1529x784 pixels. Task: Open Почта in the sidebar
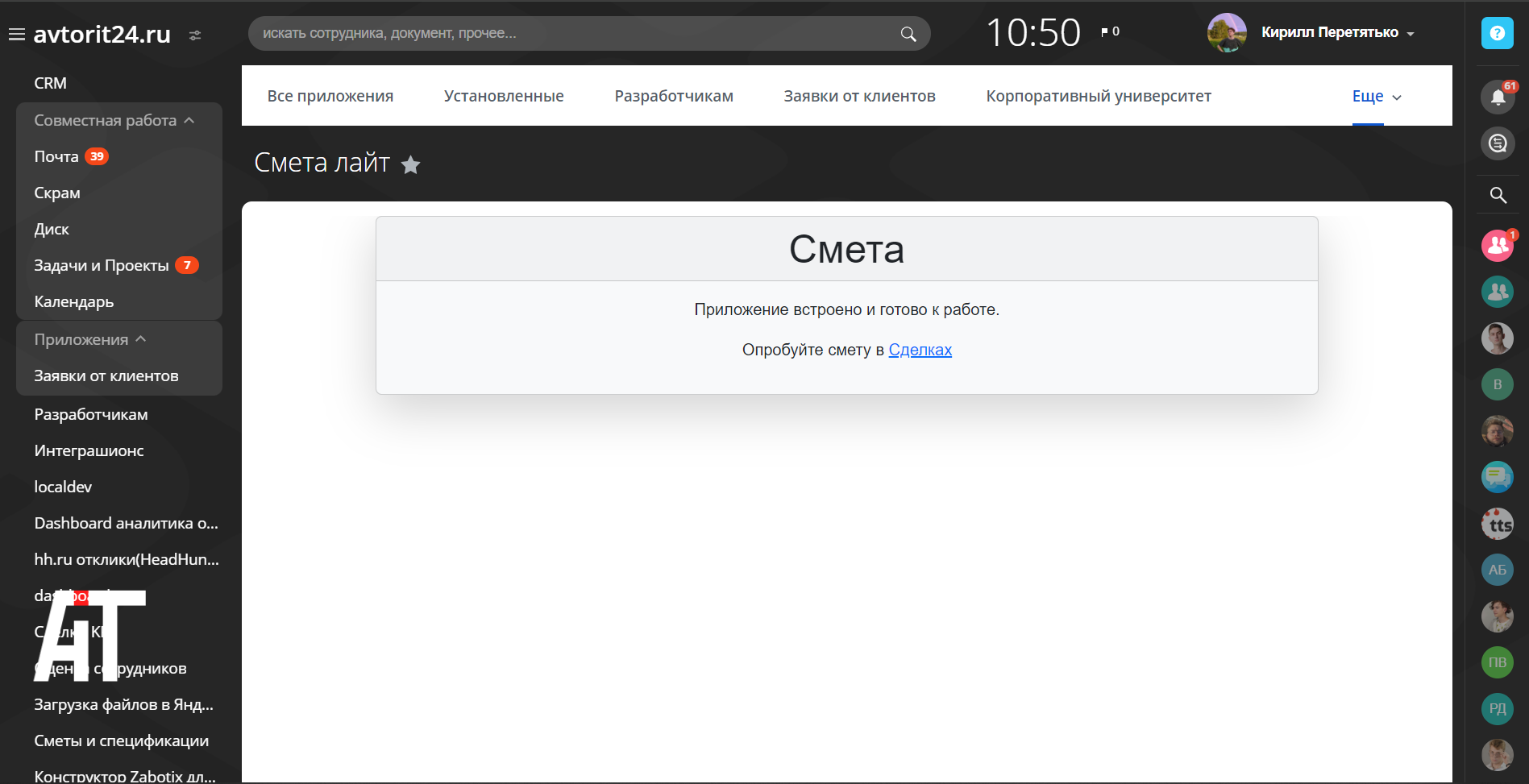[x=56, y=156]
